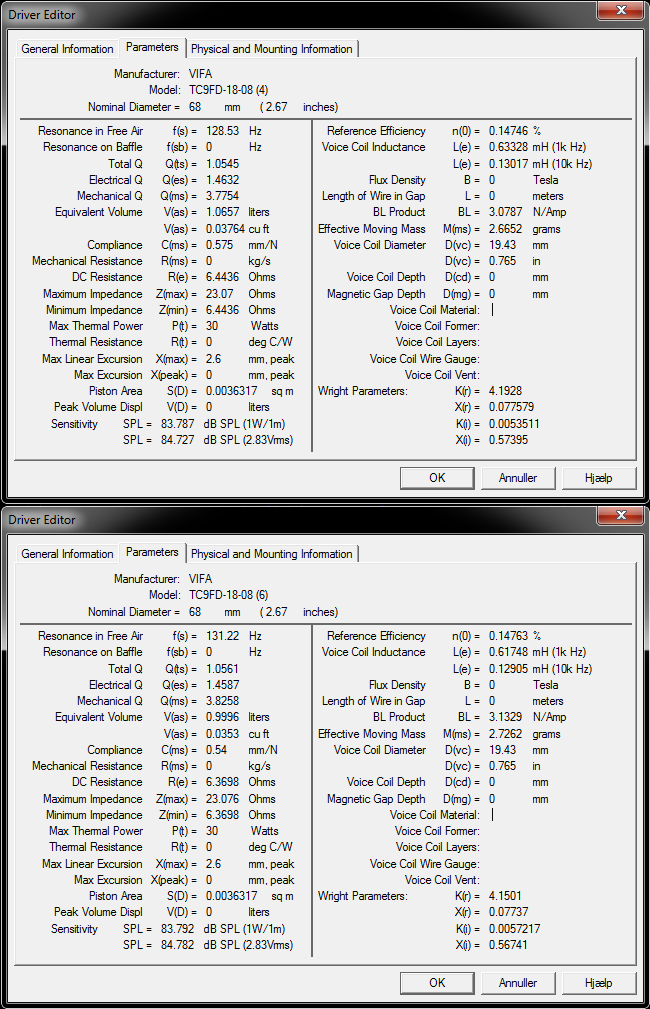The image size is (650, 1009).
Task: Click the Z(max) value 23.076
Action: pos(222,799)
